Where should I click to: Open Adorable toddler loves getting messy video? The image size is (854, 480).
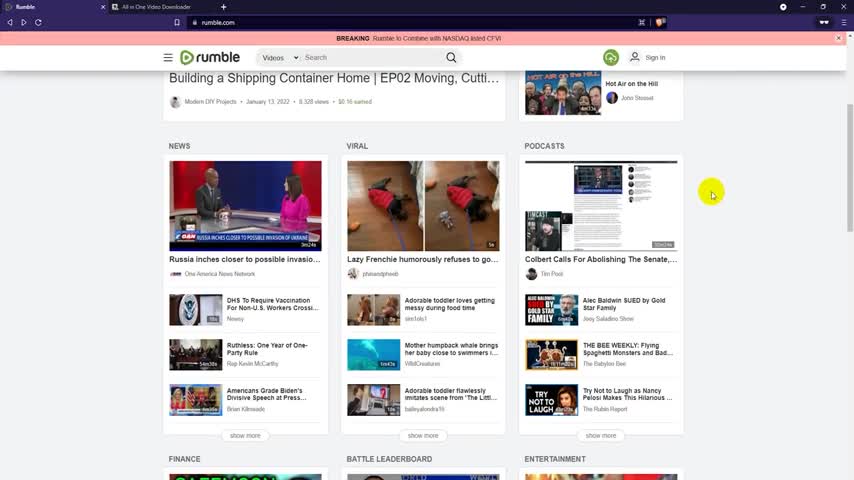pos(449,304)
